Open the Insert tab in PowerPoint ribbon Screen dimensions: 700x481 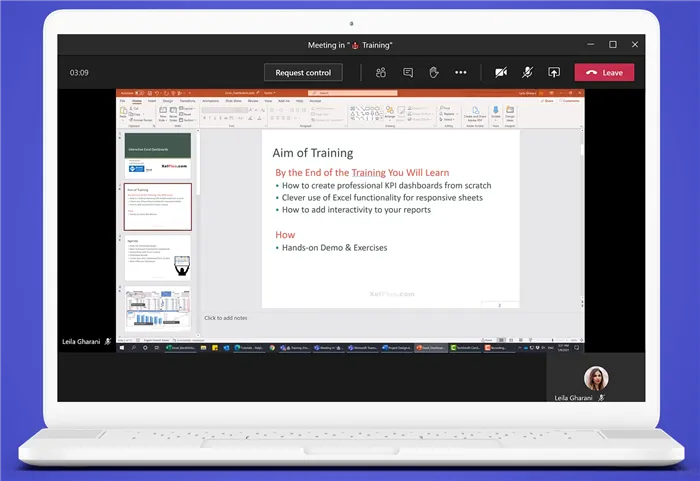click(x=152, y=101)
